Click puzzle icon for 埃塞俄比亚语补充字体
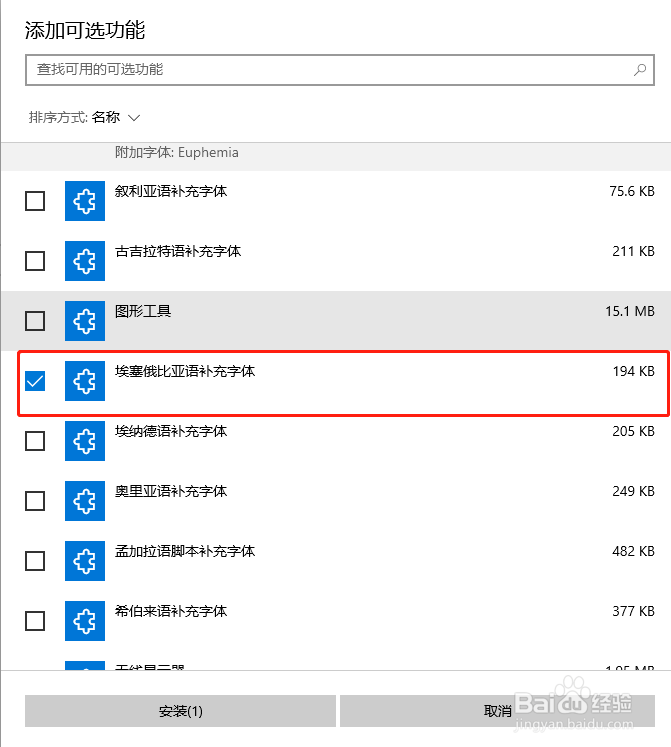The image size is (671, 747). point(85,381)
